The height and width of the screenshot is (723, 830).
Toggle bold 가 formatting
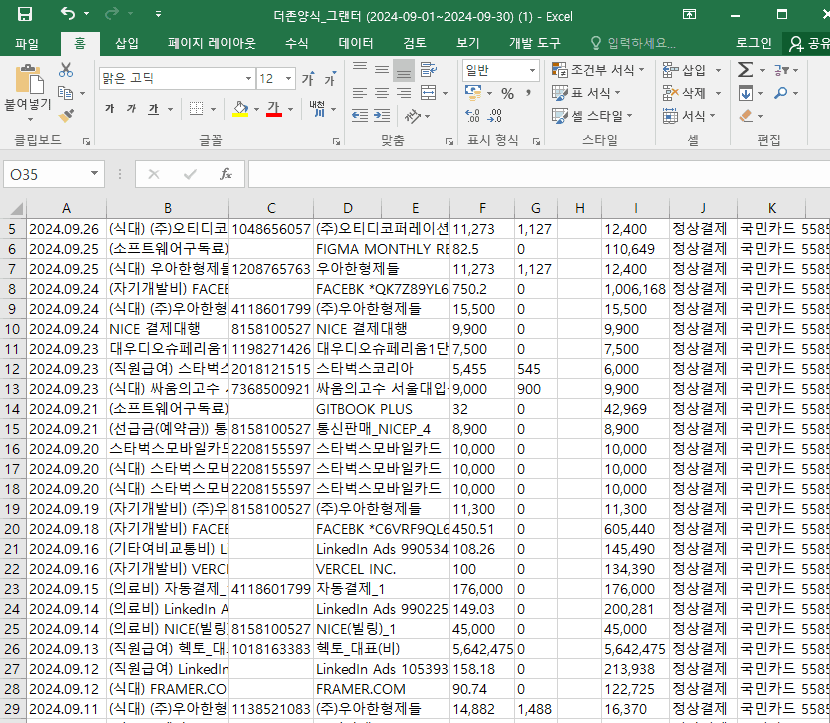(110, 109)
